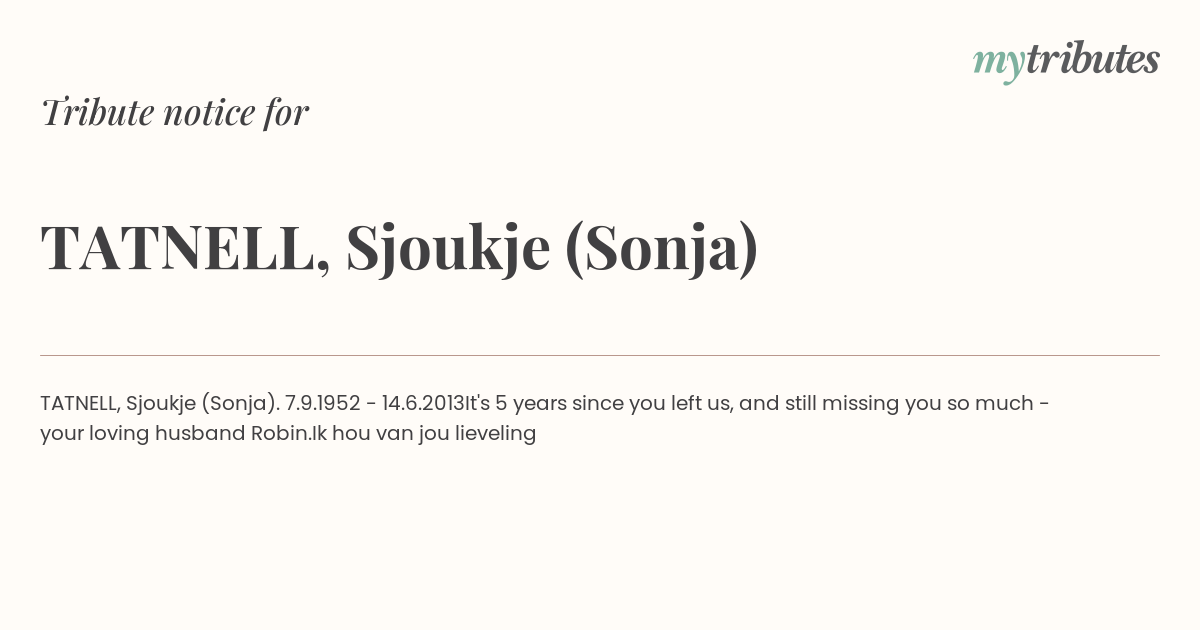This screenshot has width=1200, height=630.
Task: Click the word "Tribute" in italic heading
Action: (x=96, y=112)
